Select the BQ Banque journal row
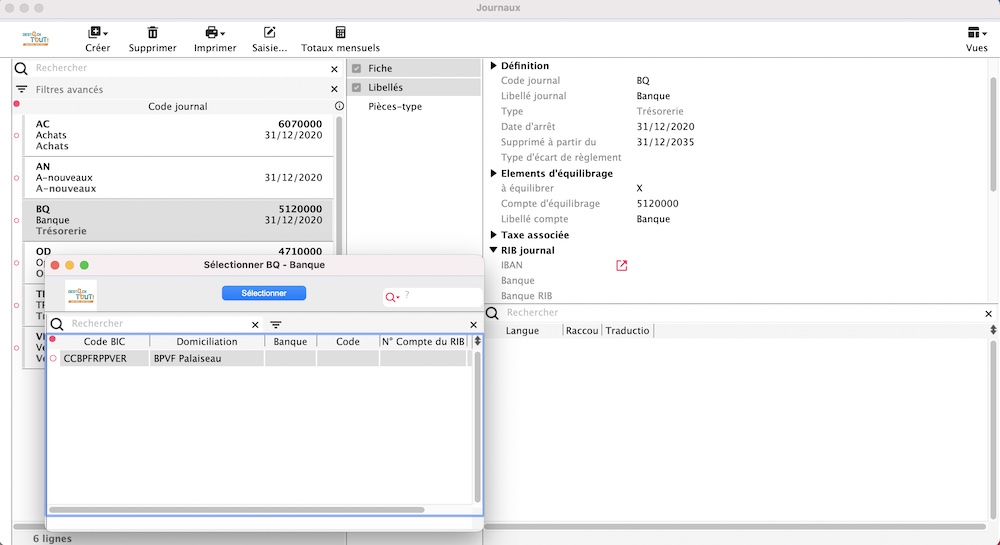The image size is (1000, 545). pos(178,220)
